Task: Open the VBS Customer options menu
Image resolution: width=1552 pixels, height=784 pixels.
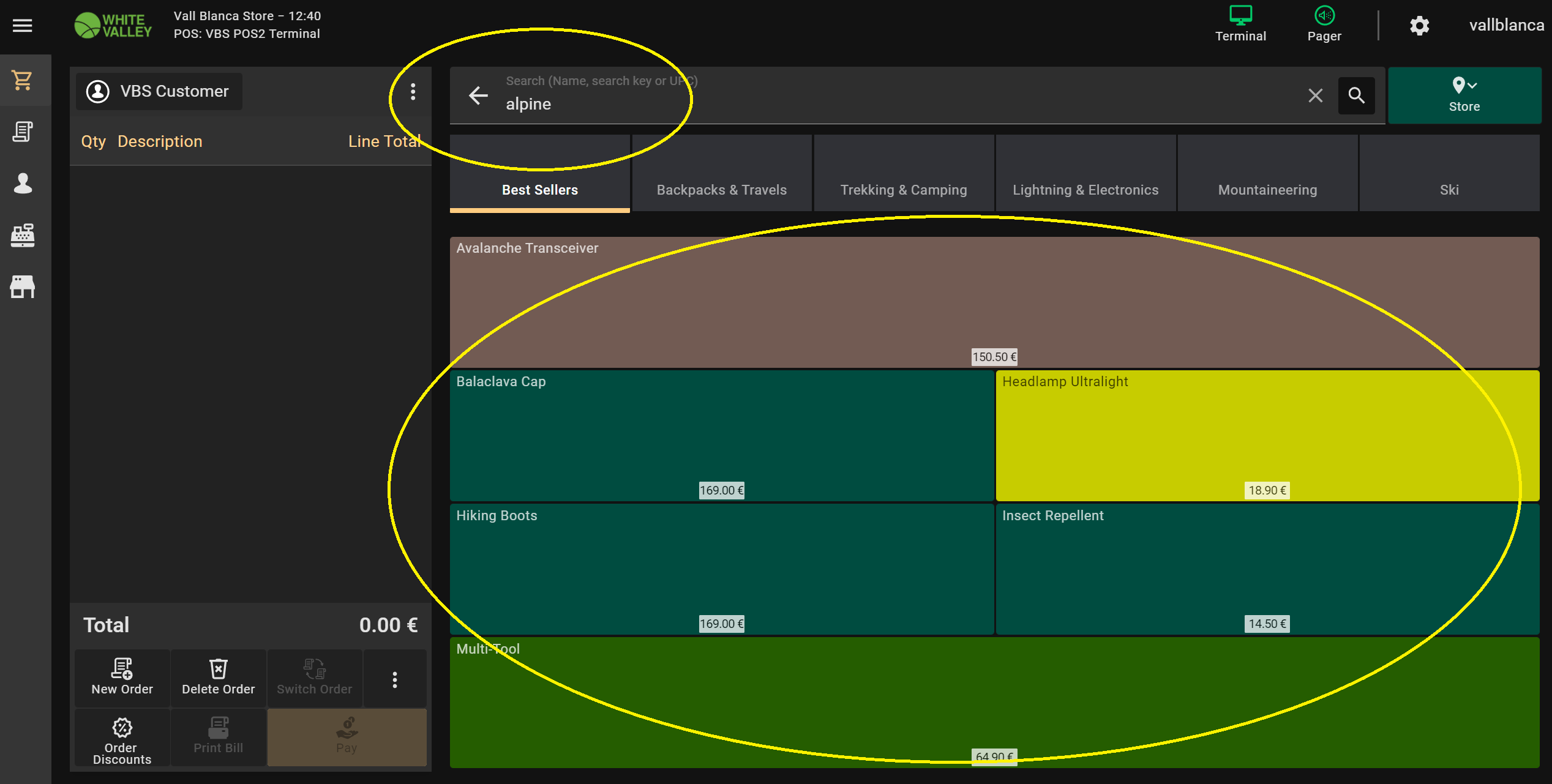Action: click(x=413, y=92)
